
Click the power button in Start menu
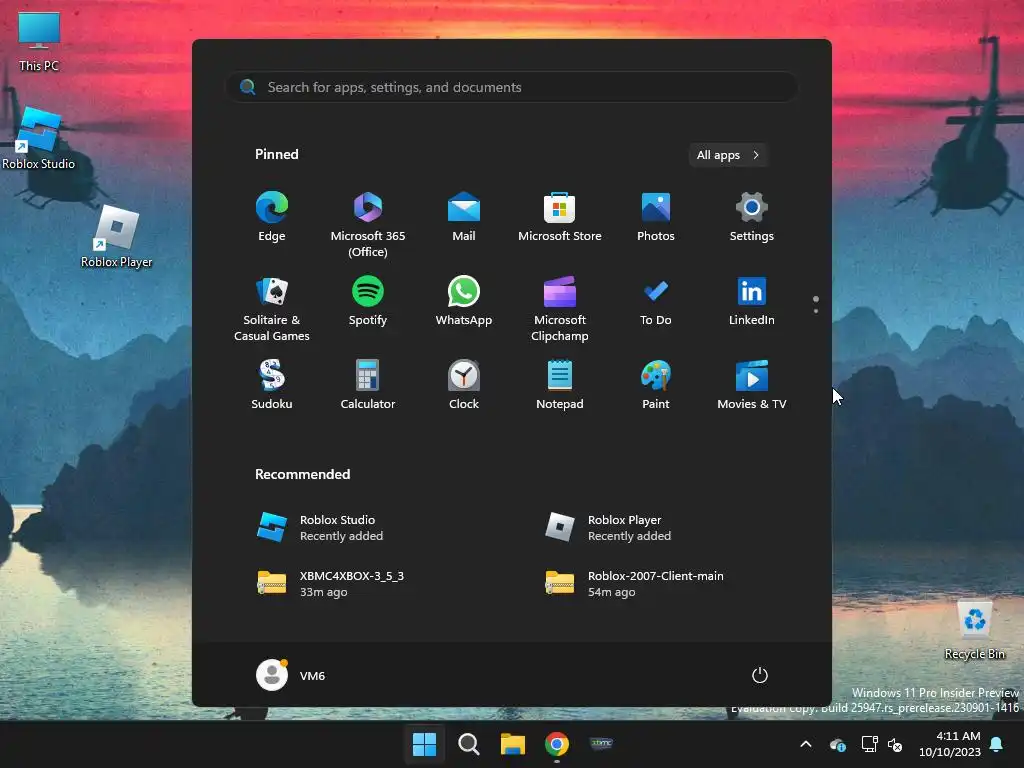tap(760, 675)
